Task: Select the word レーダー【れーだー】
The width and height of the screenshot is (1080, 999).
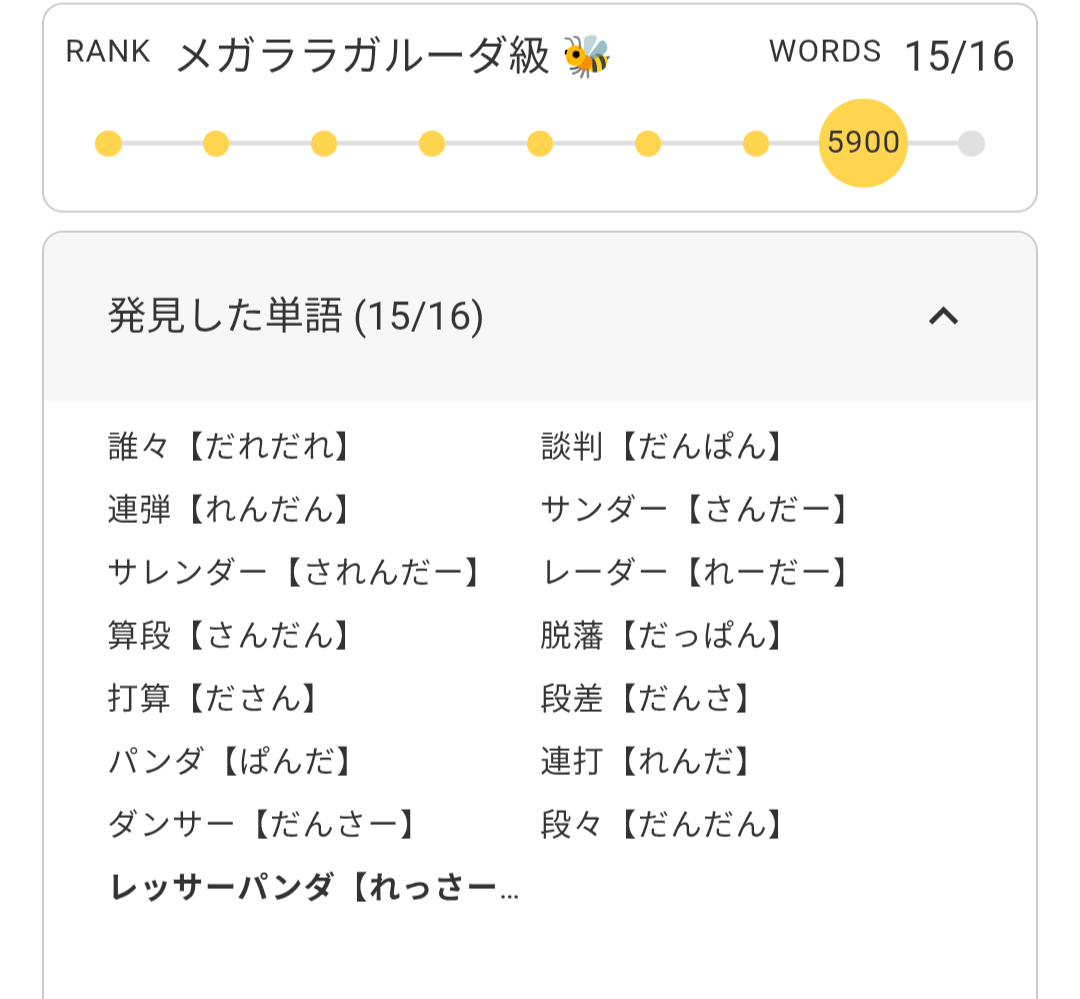Action: 696,572
